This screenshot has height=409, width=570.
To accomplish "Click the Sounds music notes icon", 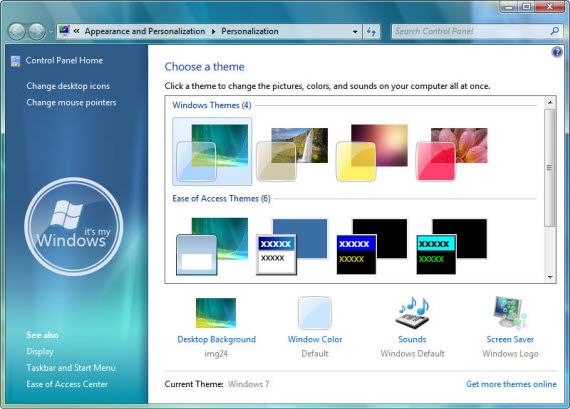I will 413,313.
